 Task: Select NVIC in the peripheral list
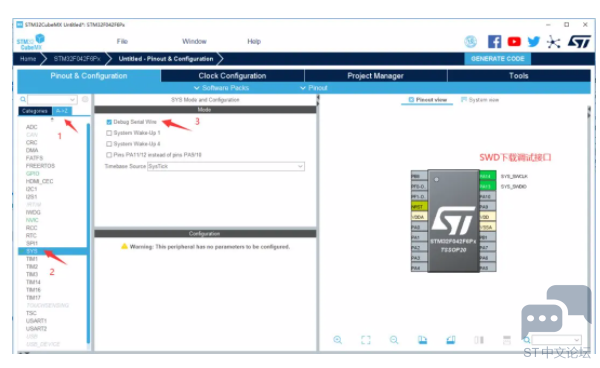click(x=32, y=220)
